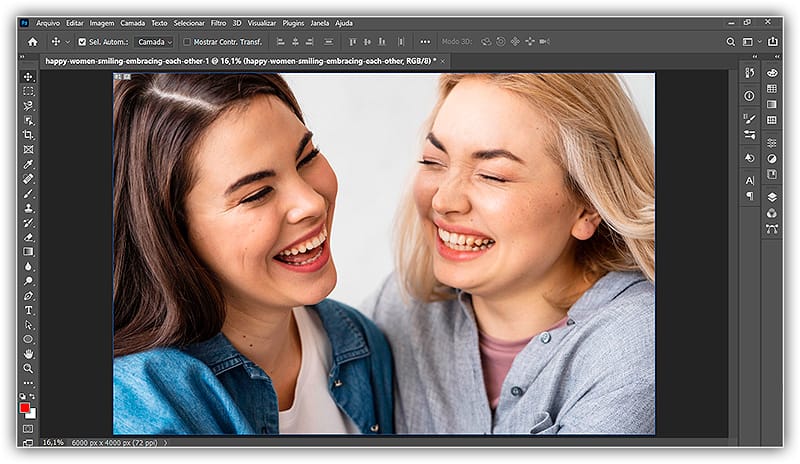Viewport: 800px width, 464px height.
Task: Click the Share image button
Action: (773, 42)
